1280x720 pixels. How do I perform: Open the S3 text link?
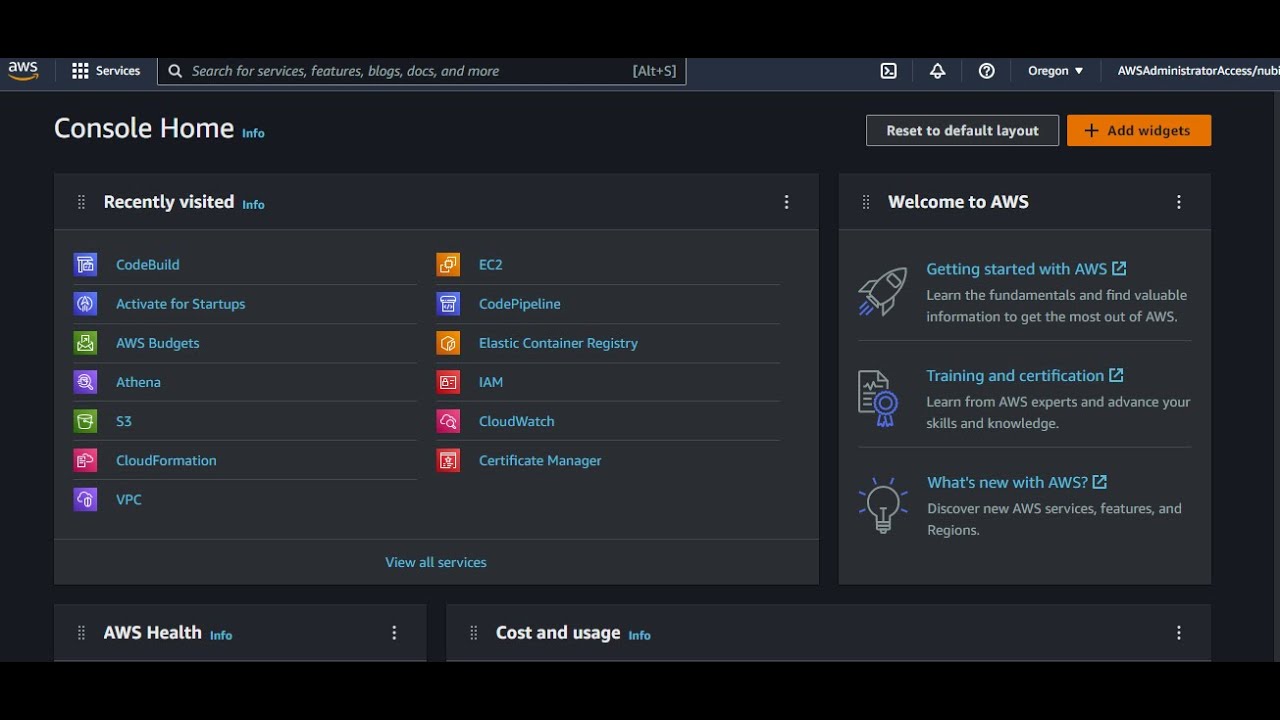(124, 421)
